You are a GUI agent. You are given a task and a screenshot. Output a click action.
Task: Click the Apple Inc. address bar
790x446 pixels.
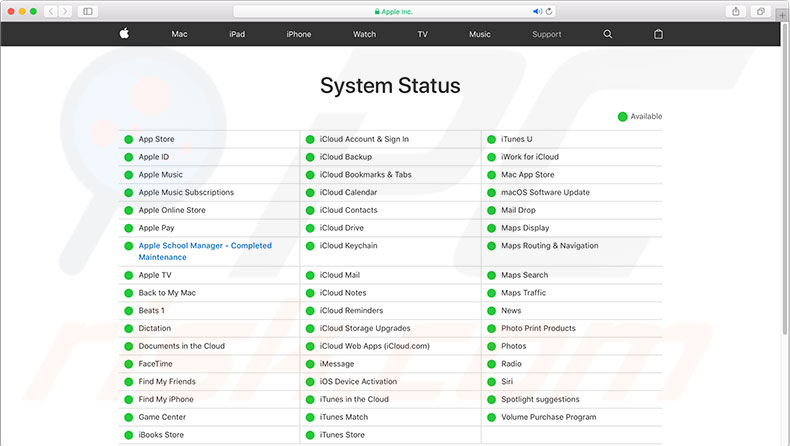(x=394, y=11)
